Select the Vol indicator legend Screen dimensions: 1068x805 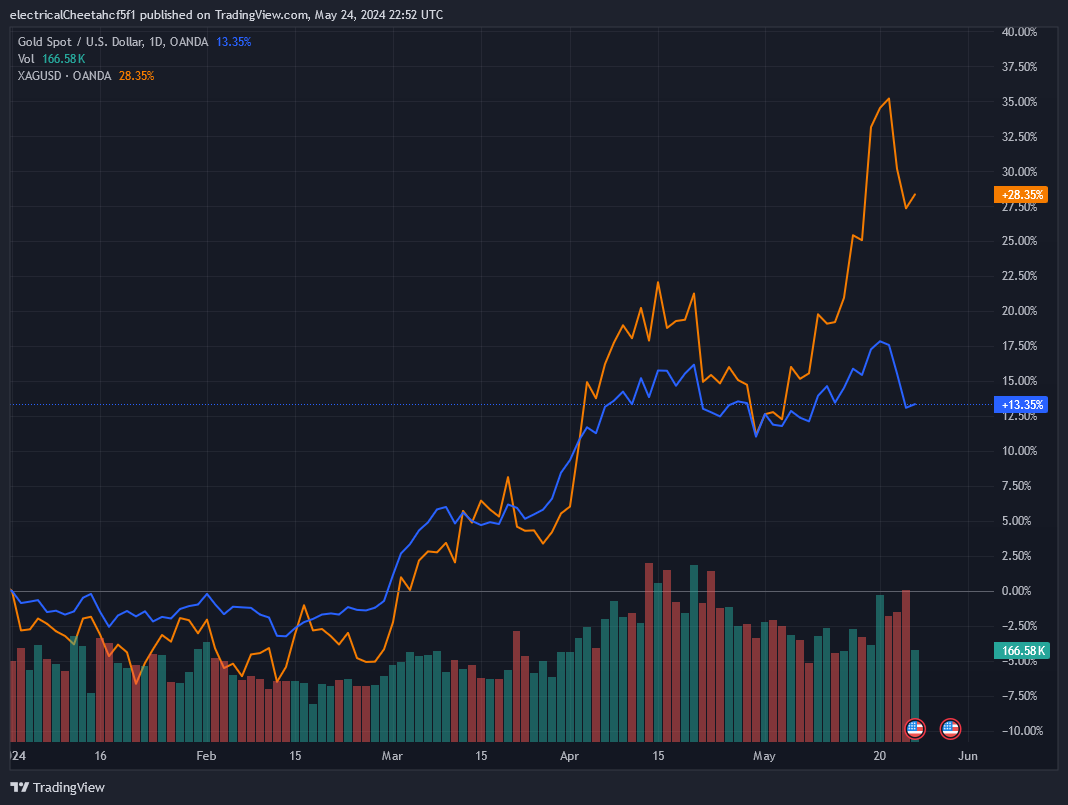26,59
